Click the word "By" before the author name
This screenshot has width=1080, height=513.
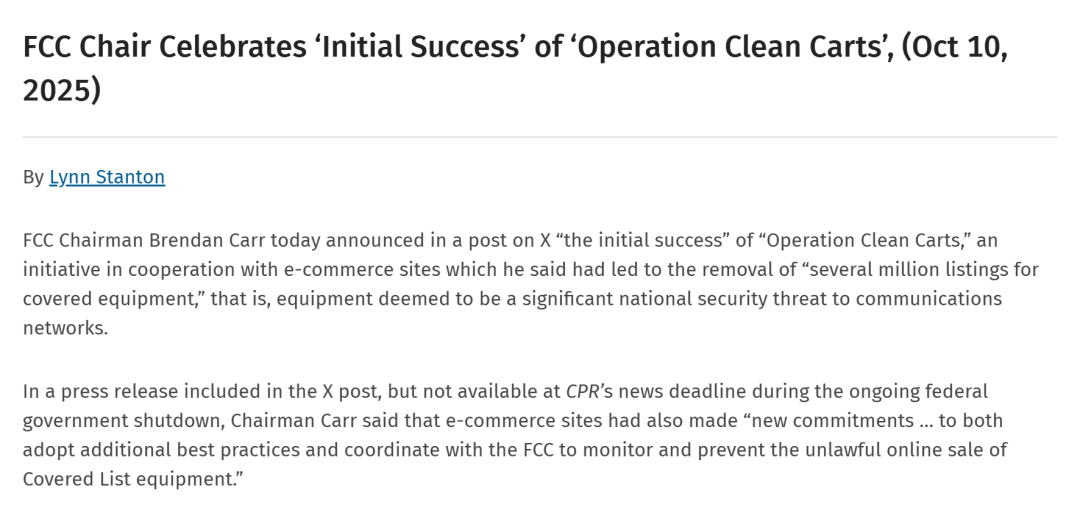pyautogui.click(x=33, y=177)
